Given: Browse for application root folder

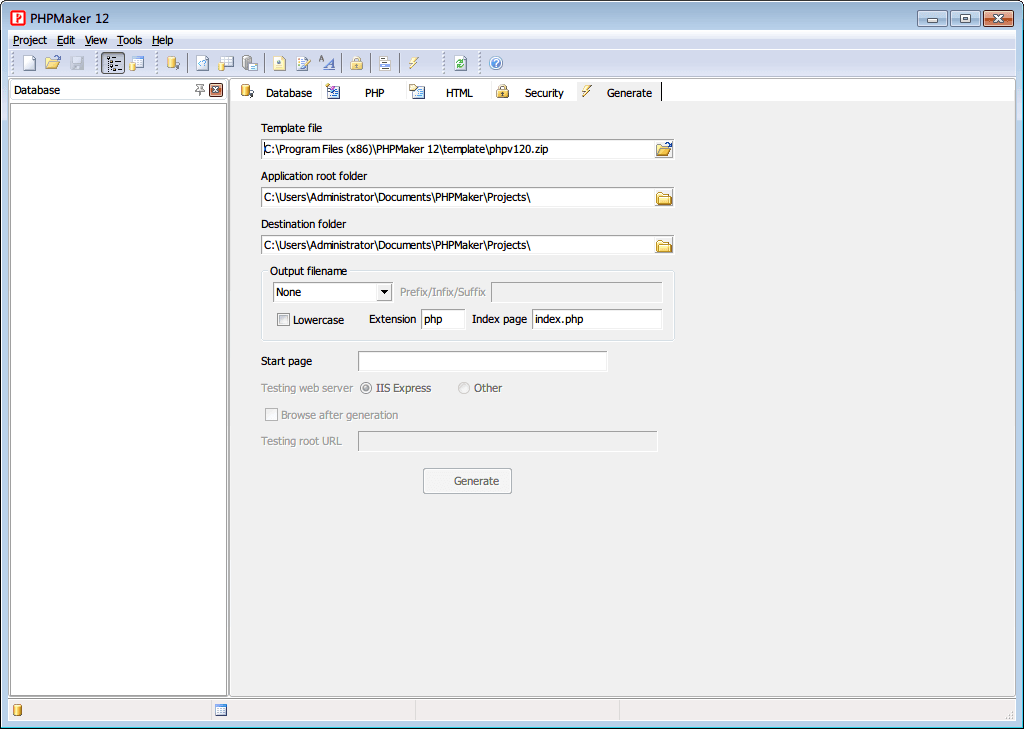Looking at the screenshot, I should point(664,198).
